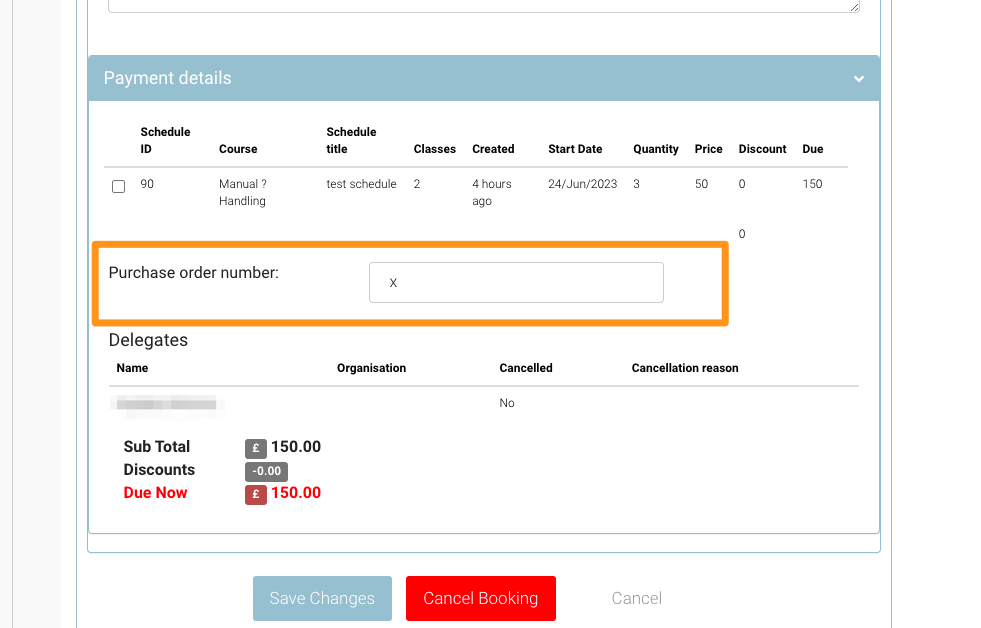Click the Quantity column header
This screenshot has width=981, height=628.
point(656,149)
